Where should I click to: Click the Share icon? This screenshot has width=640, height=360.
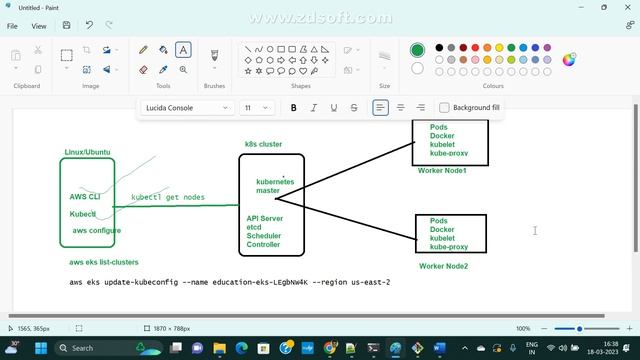(x=630, y=25)
